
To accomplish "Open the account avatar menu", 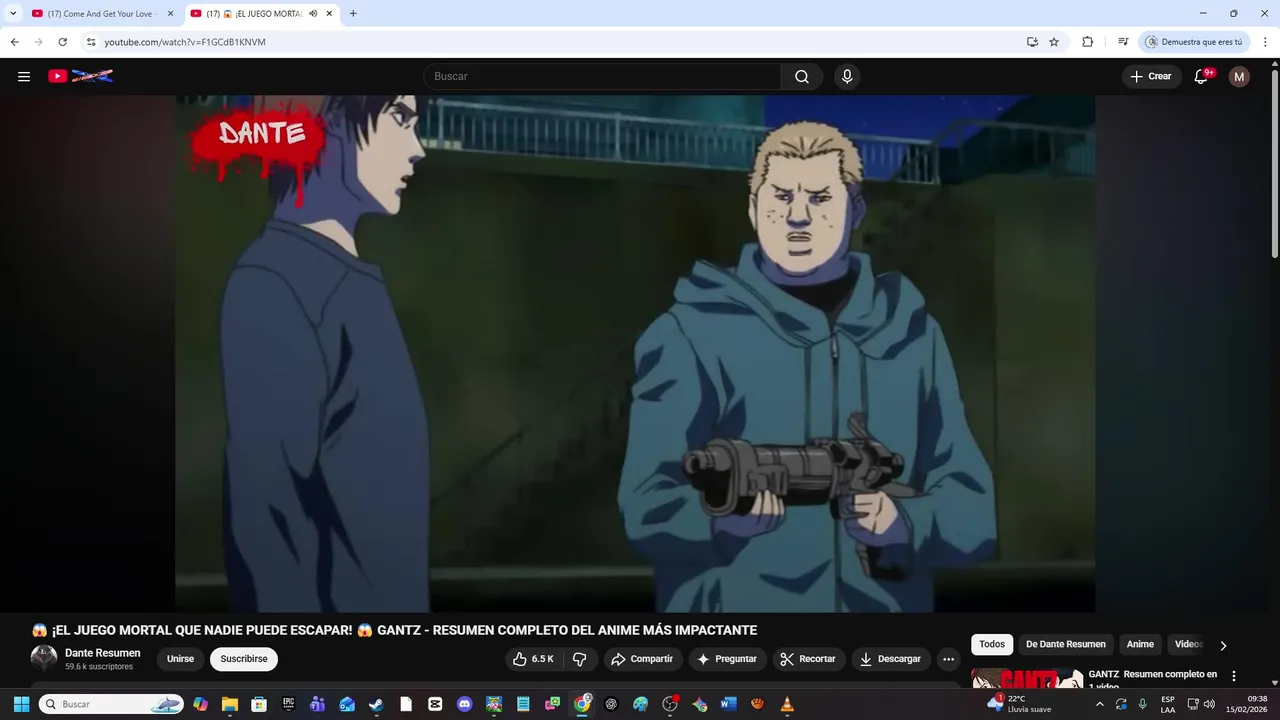I will [x=1239, y=76].
